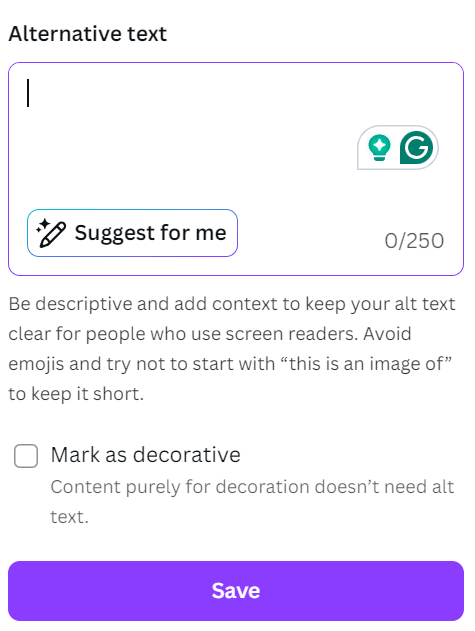Viewport: 475px width, 631px height.
Task: Click the Save button
Action: point(236,591)
